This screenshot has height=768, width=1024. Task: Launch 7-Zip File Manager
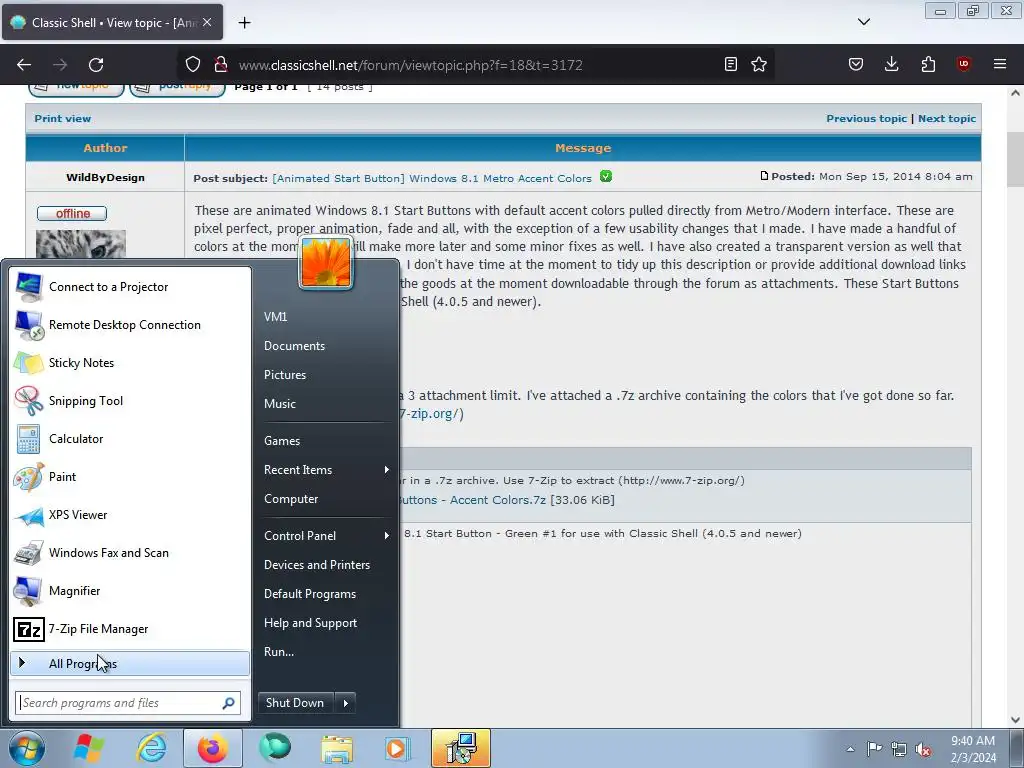tap(130, 629)
